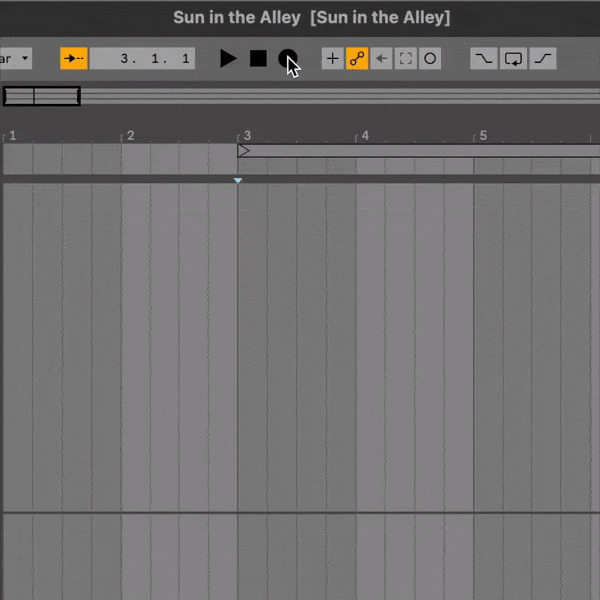The image size is (600, 600).
Task: Select the loop start triangle marker
Action: (243, 151)
